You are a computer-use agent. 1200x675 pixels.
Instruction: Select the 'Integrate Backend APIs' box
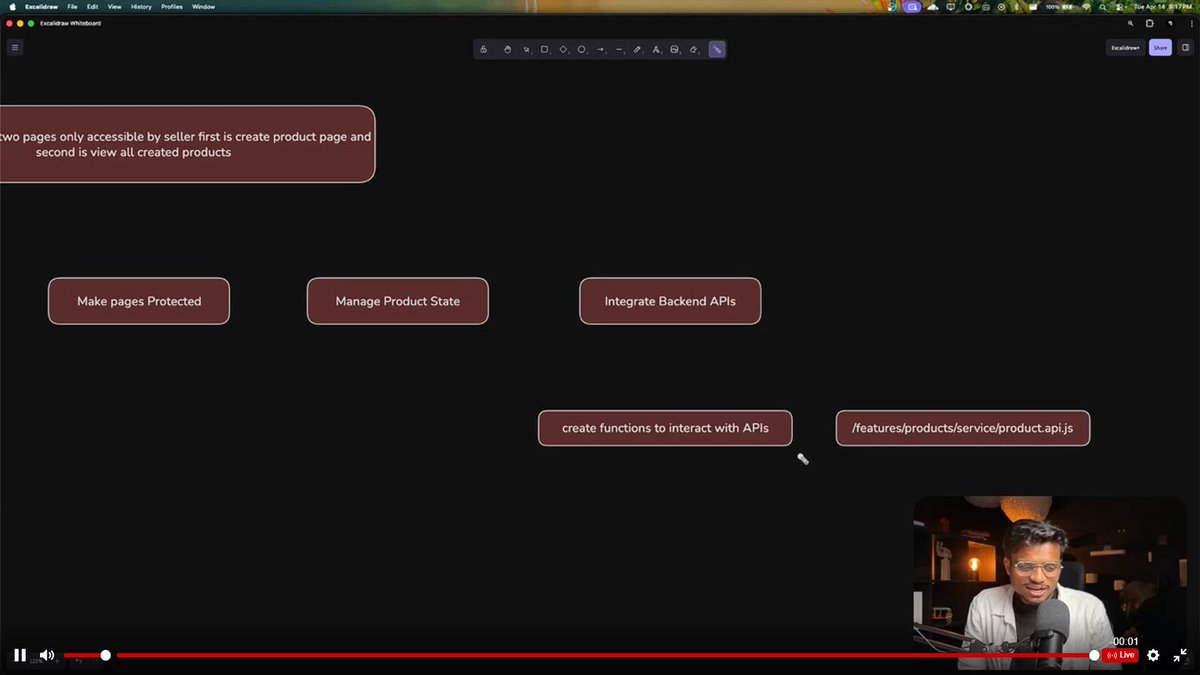(670, 301)
